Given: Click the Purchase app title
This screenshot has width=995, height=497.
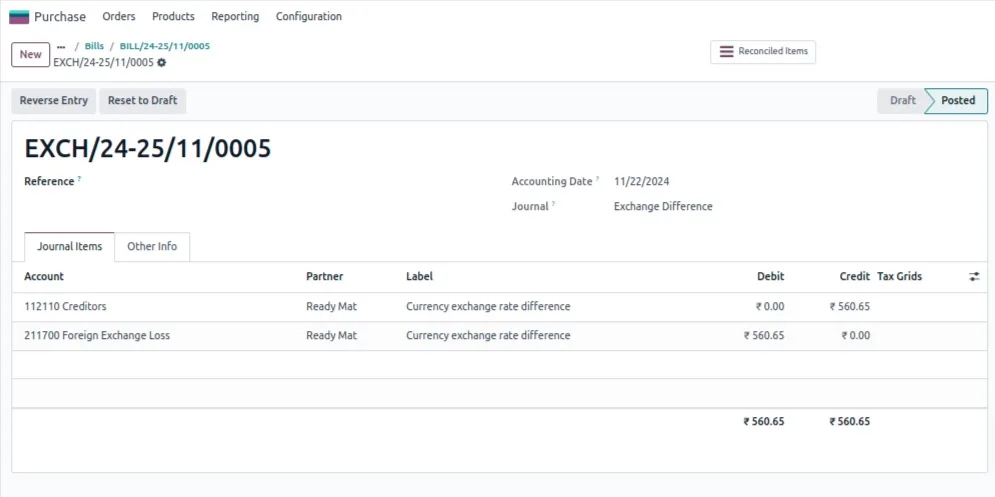Looking at the screenshot, I should pos(60,17).
